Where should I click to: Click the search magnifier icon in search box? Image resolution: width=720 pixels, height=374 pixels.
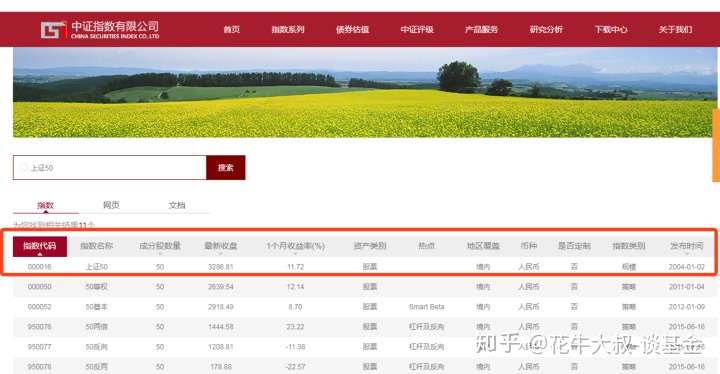[24, 168]
